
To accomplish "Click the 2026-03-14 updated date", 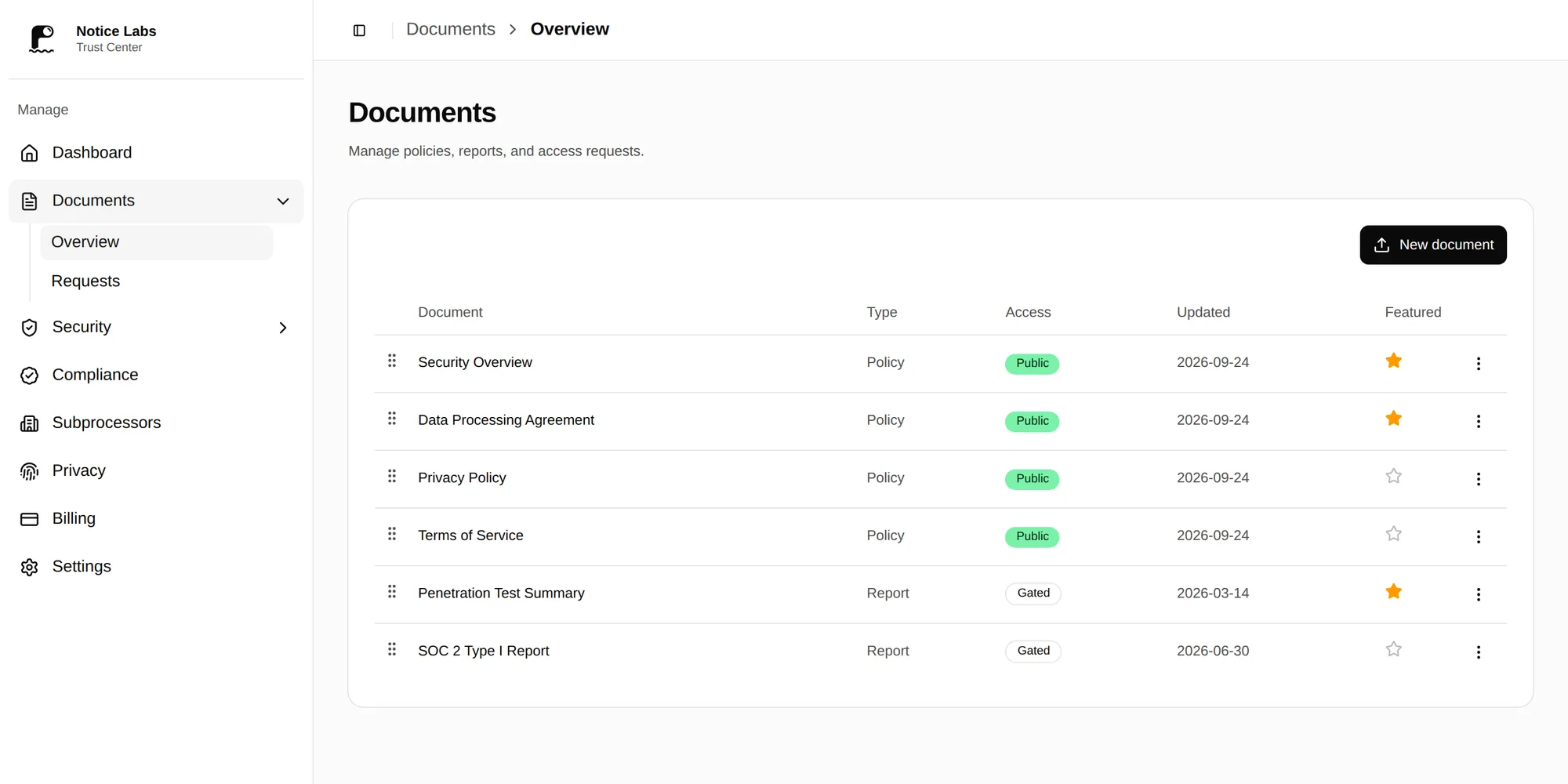I will click(1213, 593).
